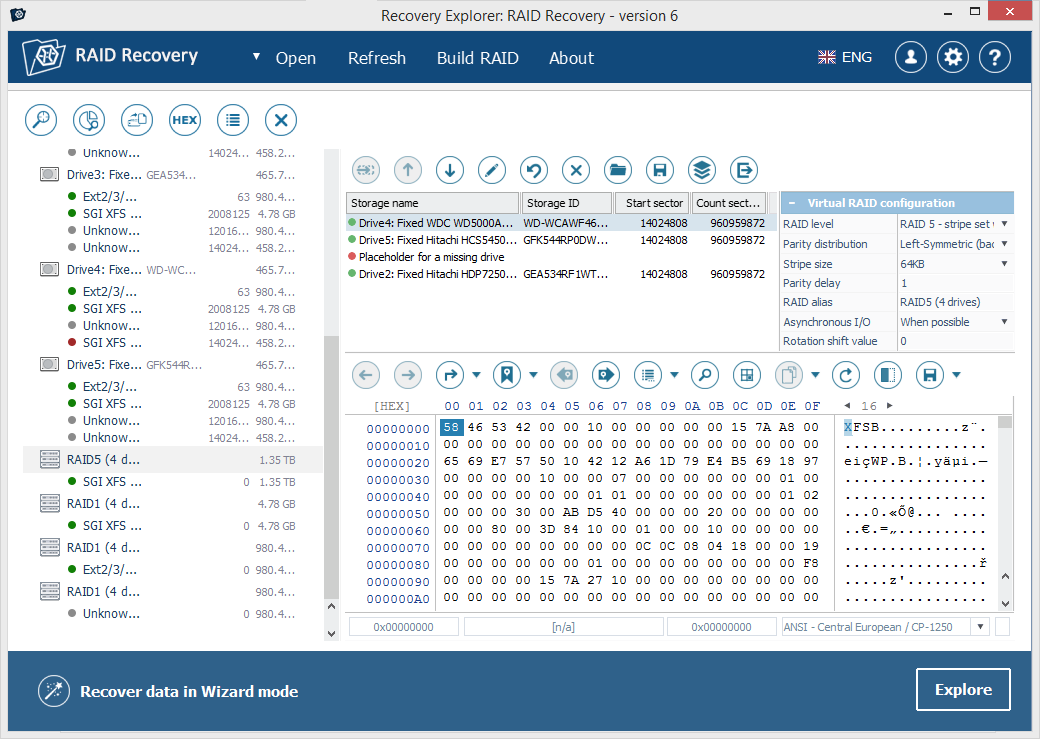1040x739 pixels.
Task: Collapse the Virtual RAID configuration panel
Action: pyautogui.click(x=792, y=203)
